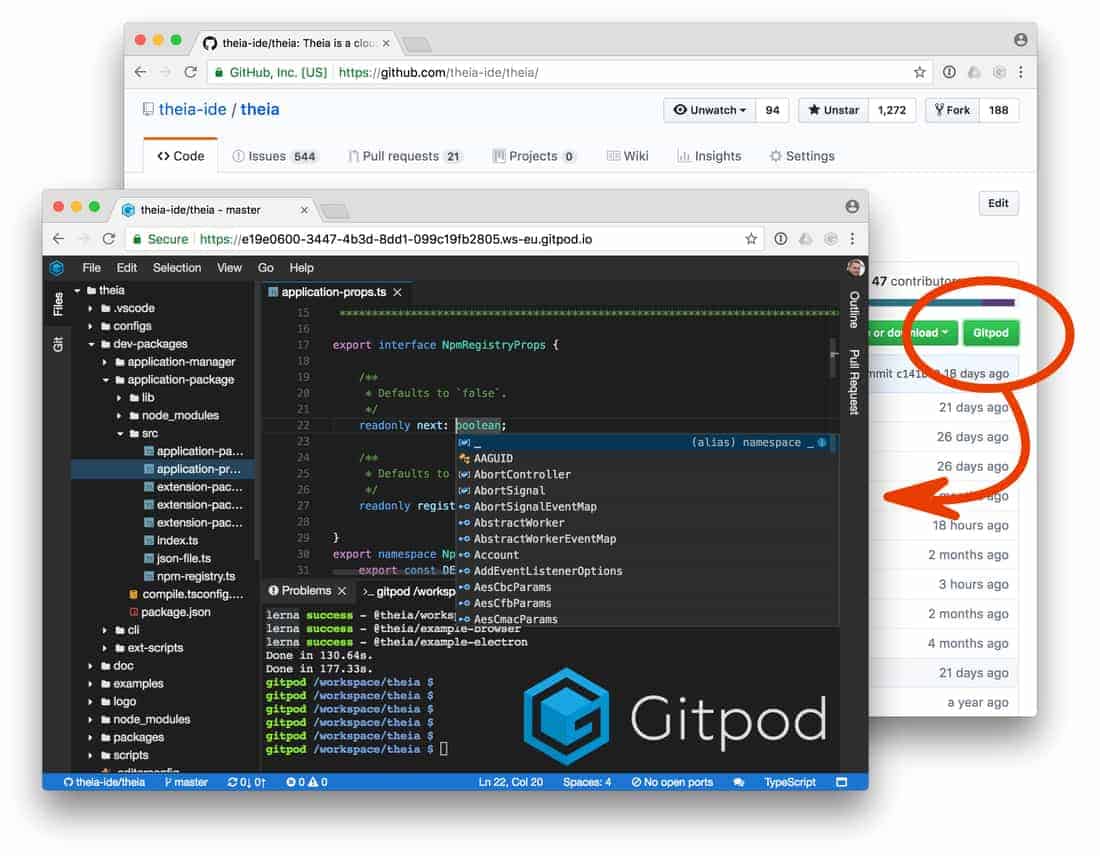Screen dimensions: 1100x856
Task: Expand the examples folder
Action: coord(90,684)
